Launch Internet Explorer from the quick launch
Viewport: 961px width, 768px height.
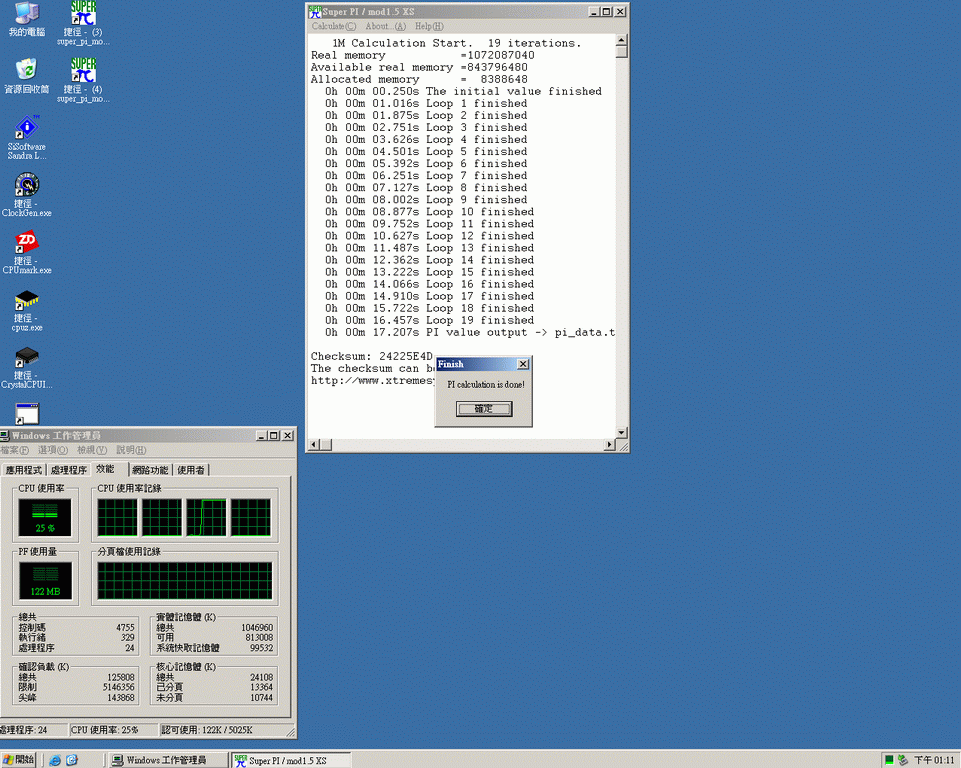coord(55,760)
